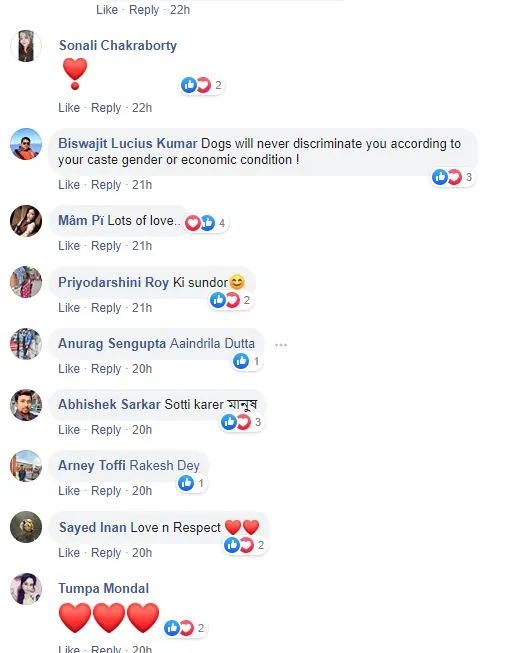The height and width of the screenshot is (653, 507).
Task: Open the three-dot options next to Anurag Sengupta's comment
Action: tap(281, 345)
